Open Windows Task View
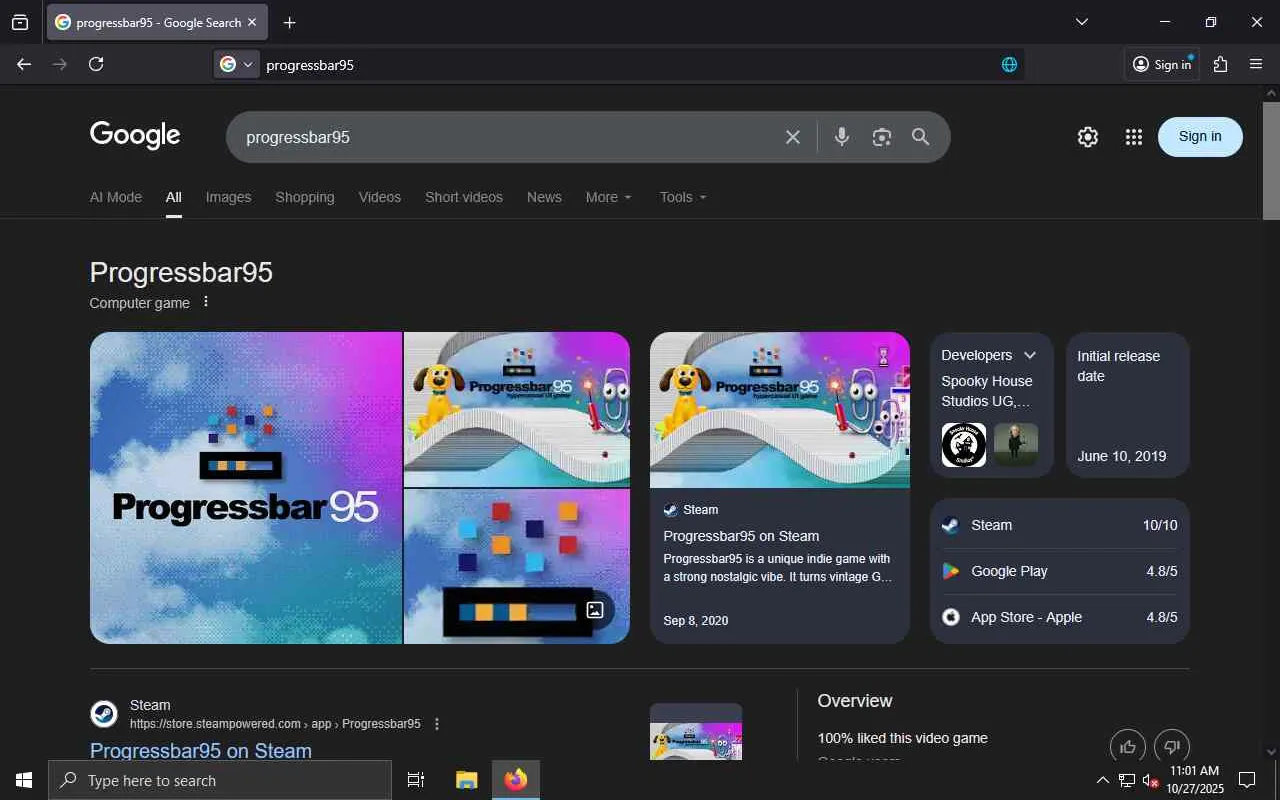Viewport: 1280px width, 800px height. pyautogui.click(x=416, y=780)
